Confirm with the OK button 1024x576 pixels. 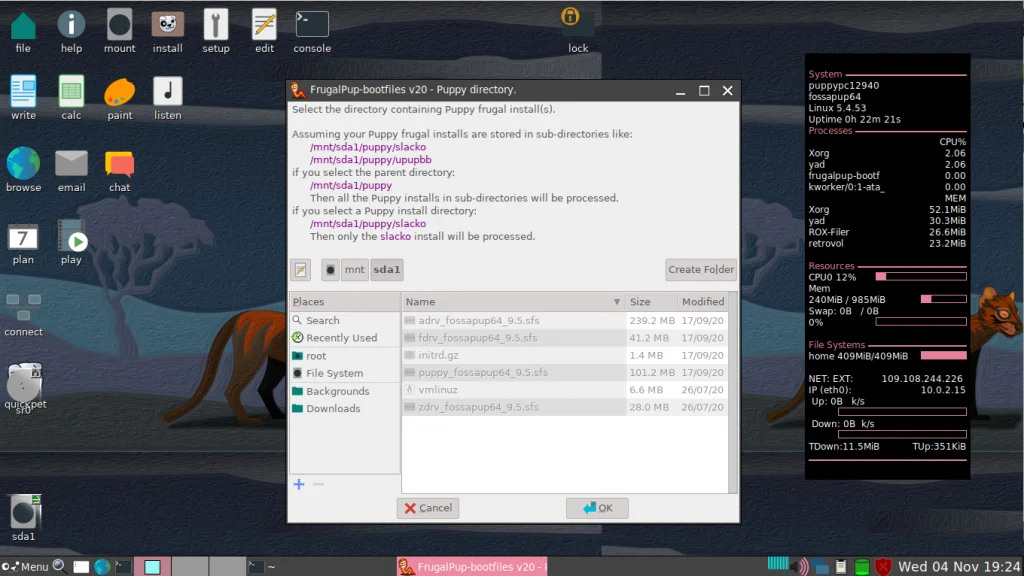597,508
